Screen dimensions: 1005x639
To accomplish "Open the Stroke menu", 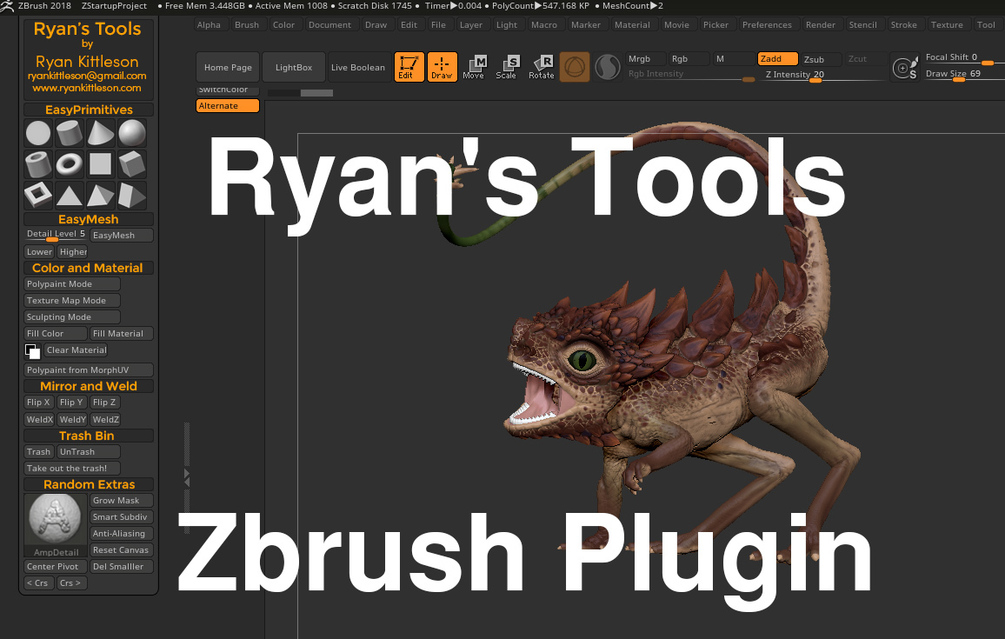I will [904, 25].
